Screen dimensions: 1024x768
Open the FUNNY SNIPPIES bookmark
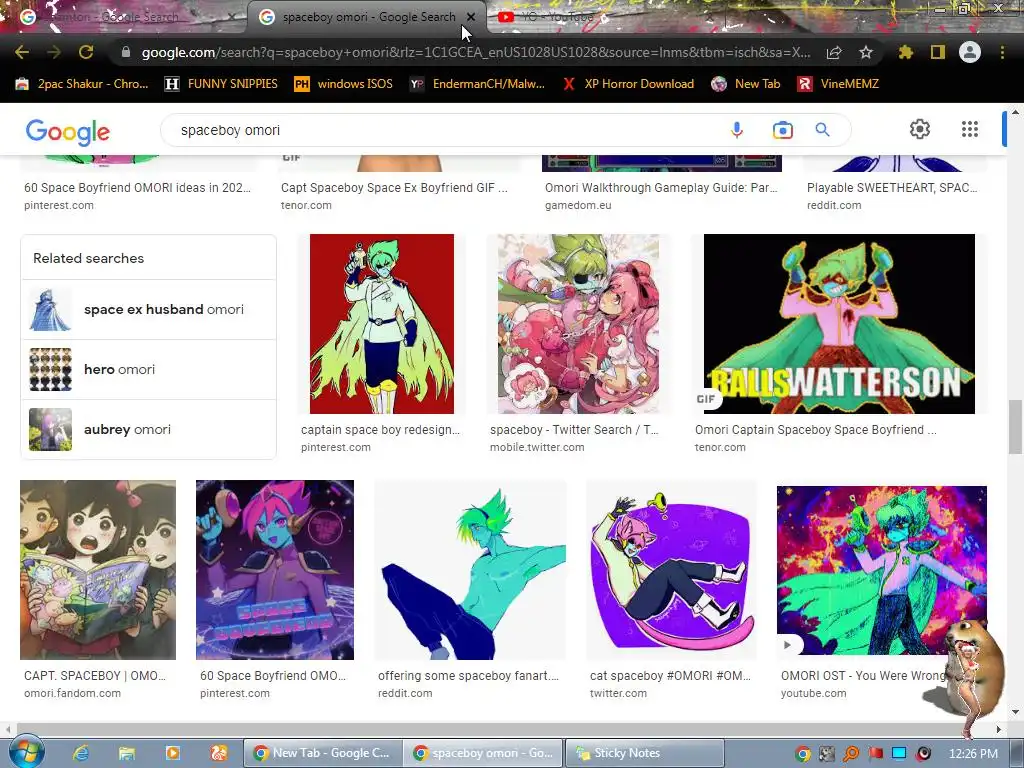(221, 84)
